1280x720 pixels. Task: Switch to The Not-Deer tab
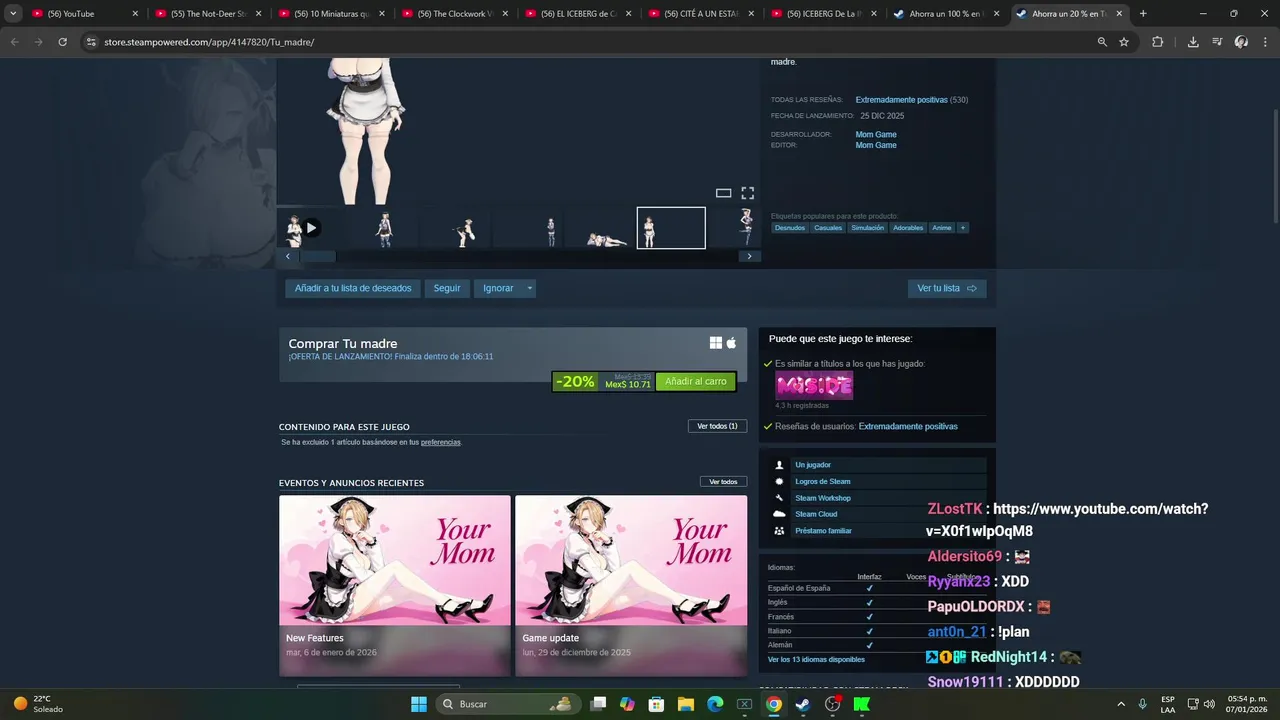click(209, 14)
